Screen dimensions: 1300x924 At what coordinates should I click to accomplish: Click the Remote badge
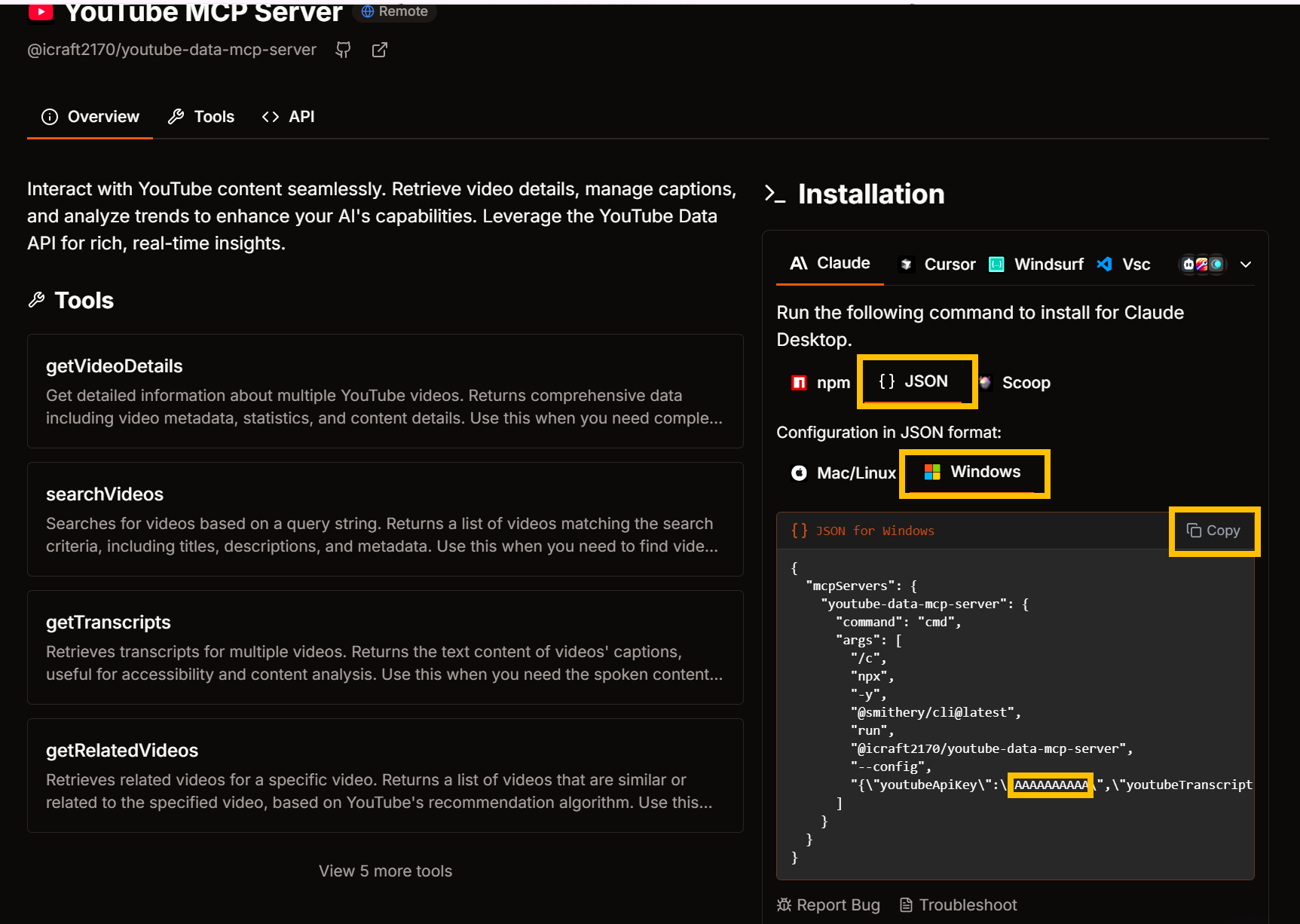395,11
